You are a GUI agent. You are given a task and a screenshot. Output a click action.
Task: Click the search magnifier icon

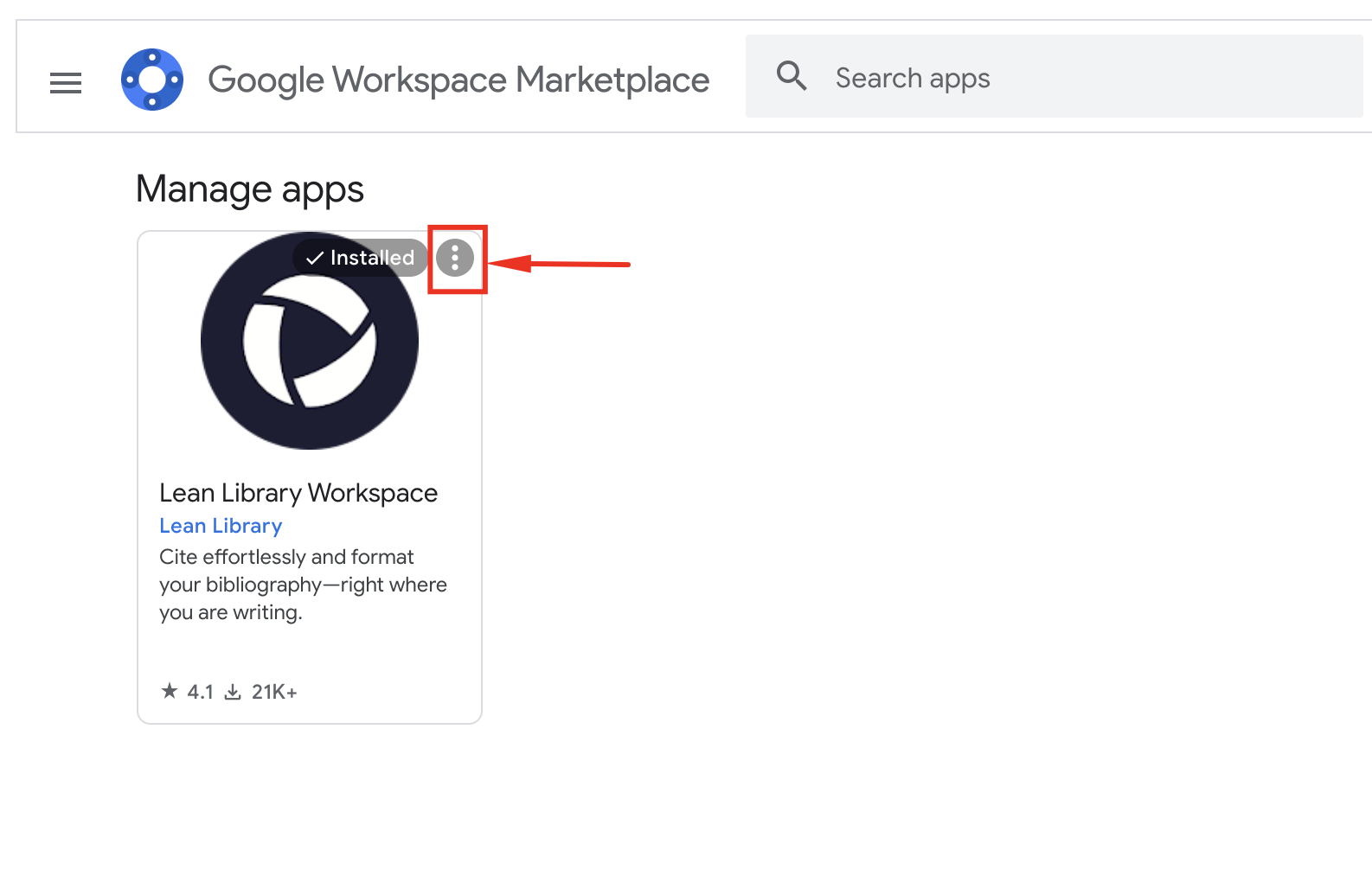pyautogui.click(x=792, y=76)
